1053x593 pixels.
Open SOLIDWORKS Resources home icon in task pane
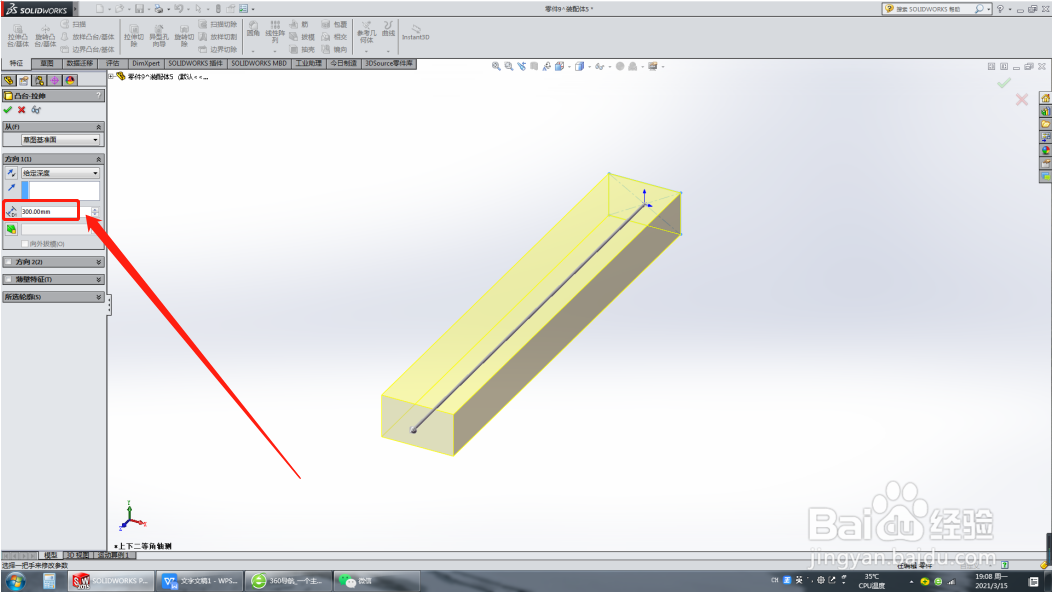point(1046,98)
